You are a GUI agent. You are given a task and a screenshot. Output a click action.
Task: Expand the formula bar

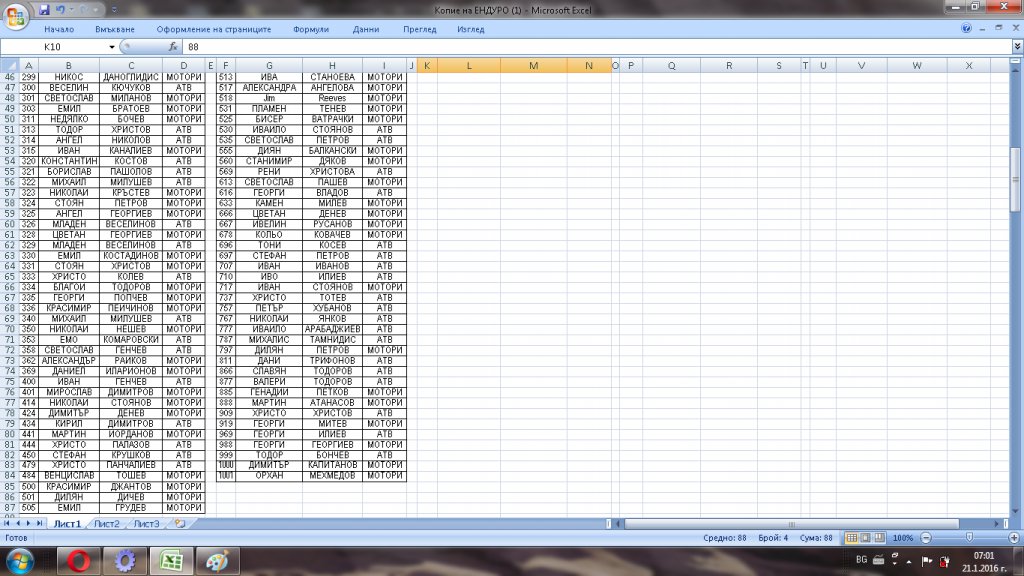tap(1016, 47)
